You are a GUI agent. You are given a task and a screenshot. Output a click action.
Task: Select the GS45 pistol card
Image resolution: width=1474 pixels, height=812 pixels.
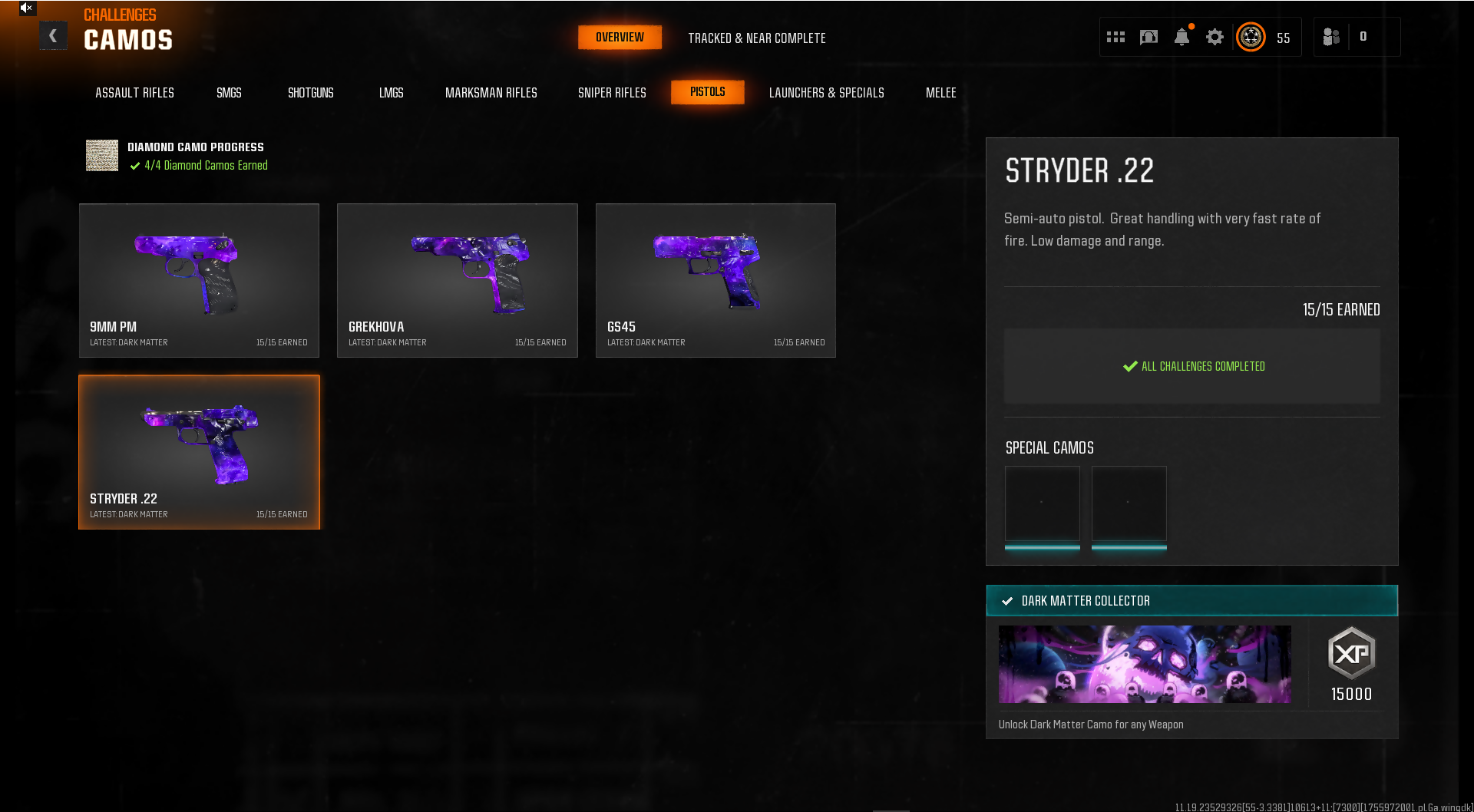716,280
